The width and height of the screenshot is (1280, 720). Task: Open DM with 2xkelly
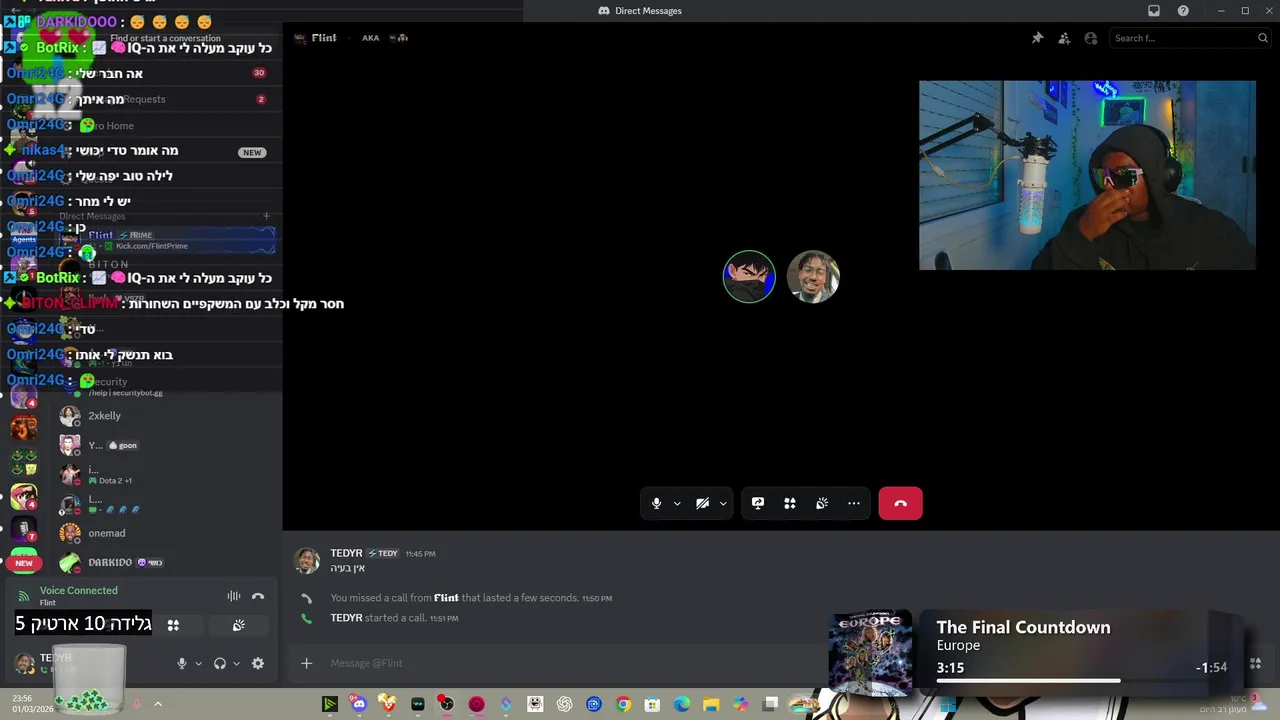[165, 416]
